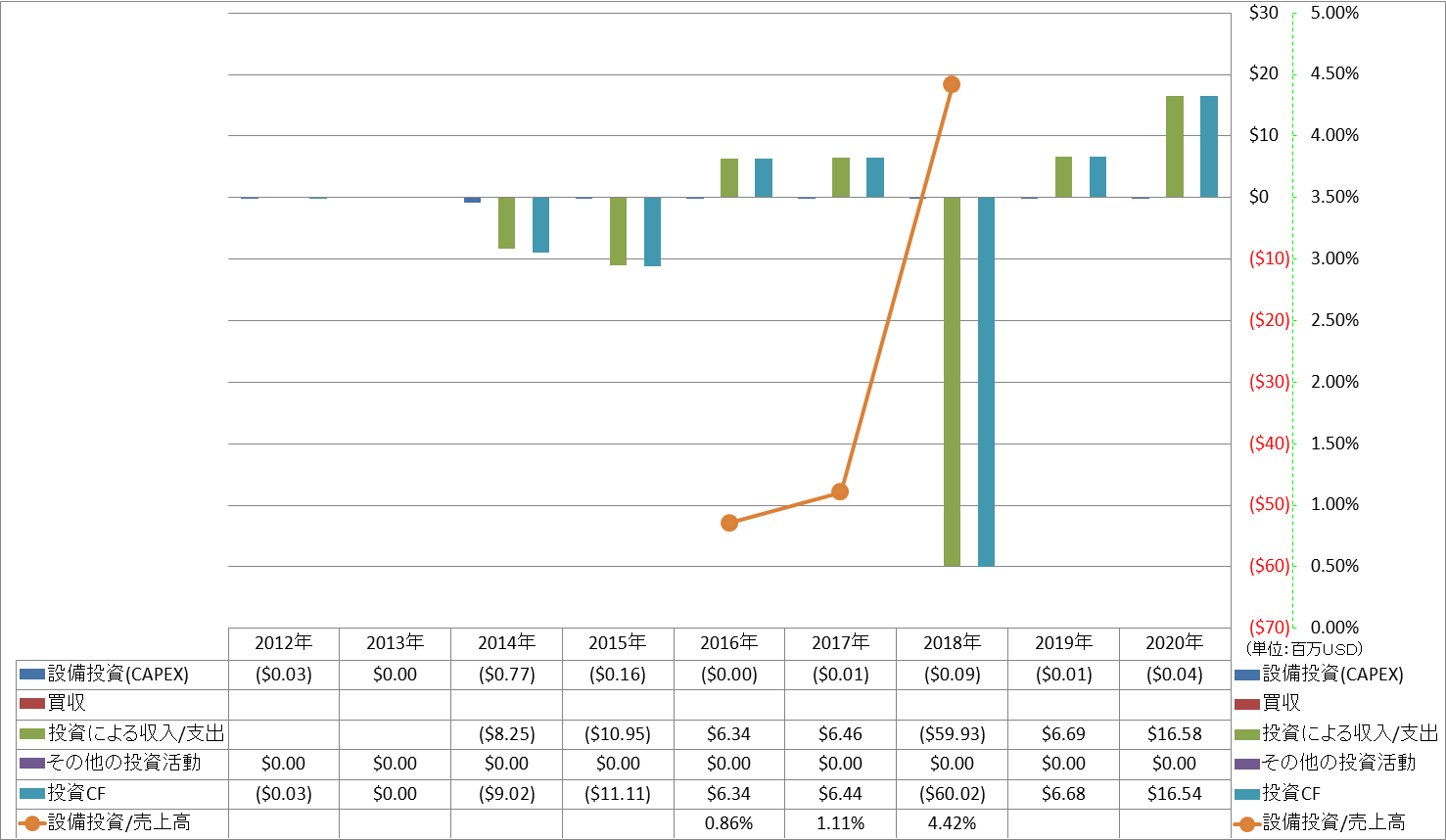The height and width of the screenshot is (840, 1446).
Task: Select the ($0.16) CAPEX cell for 2015年
Action: [618, 675]
